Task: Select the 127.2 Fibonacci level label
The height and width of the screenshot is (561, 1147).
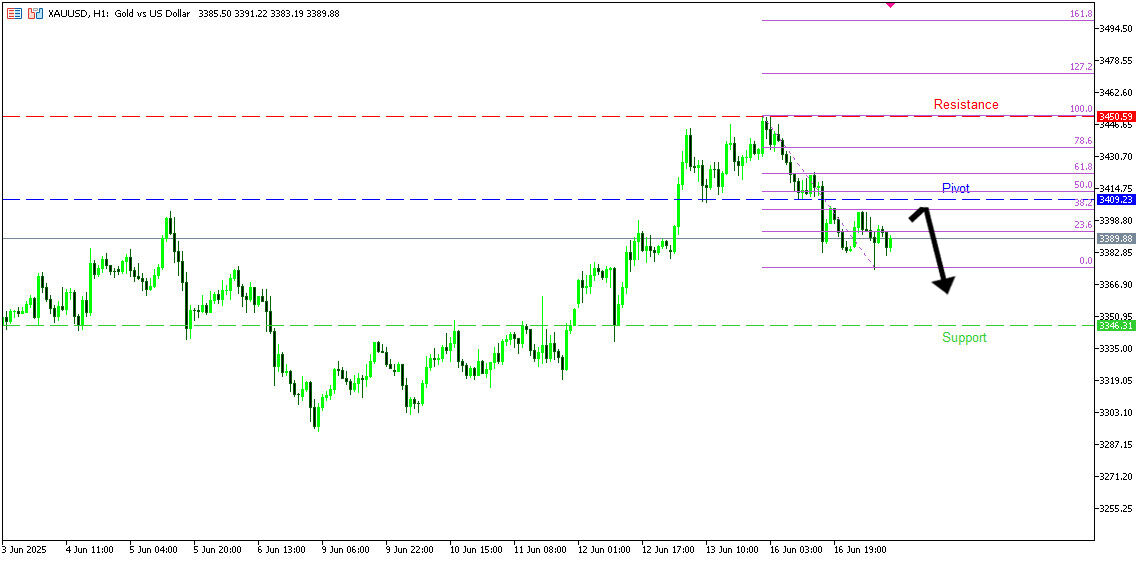Action: coord(1080,67)
